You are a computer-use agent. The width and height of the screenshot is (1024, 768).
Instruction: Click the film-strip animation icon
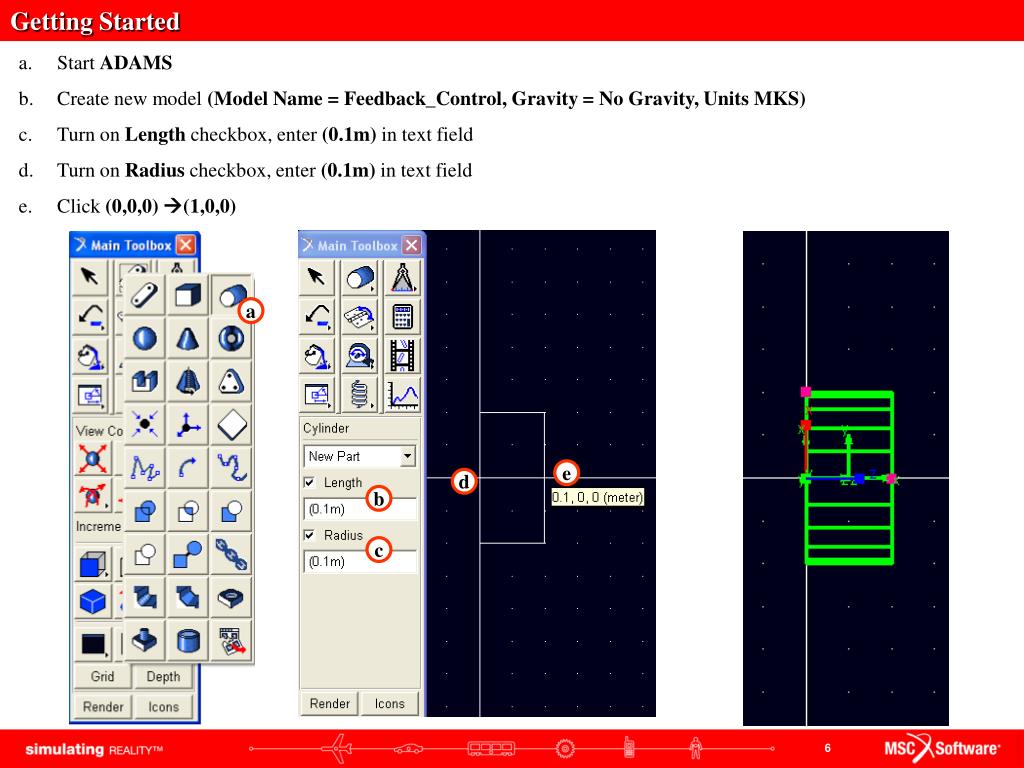tap(402, 356)
